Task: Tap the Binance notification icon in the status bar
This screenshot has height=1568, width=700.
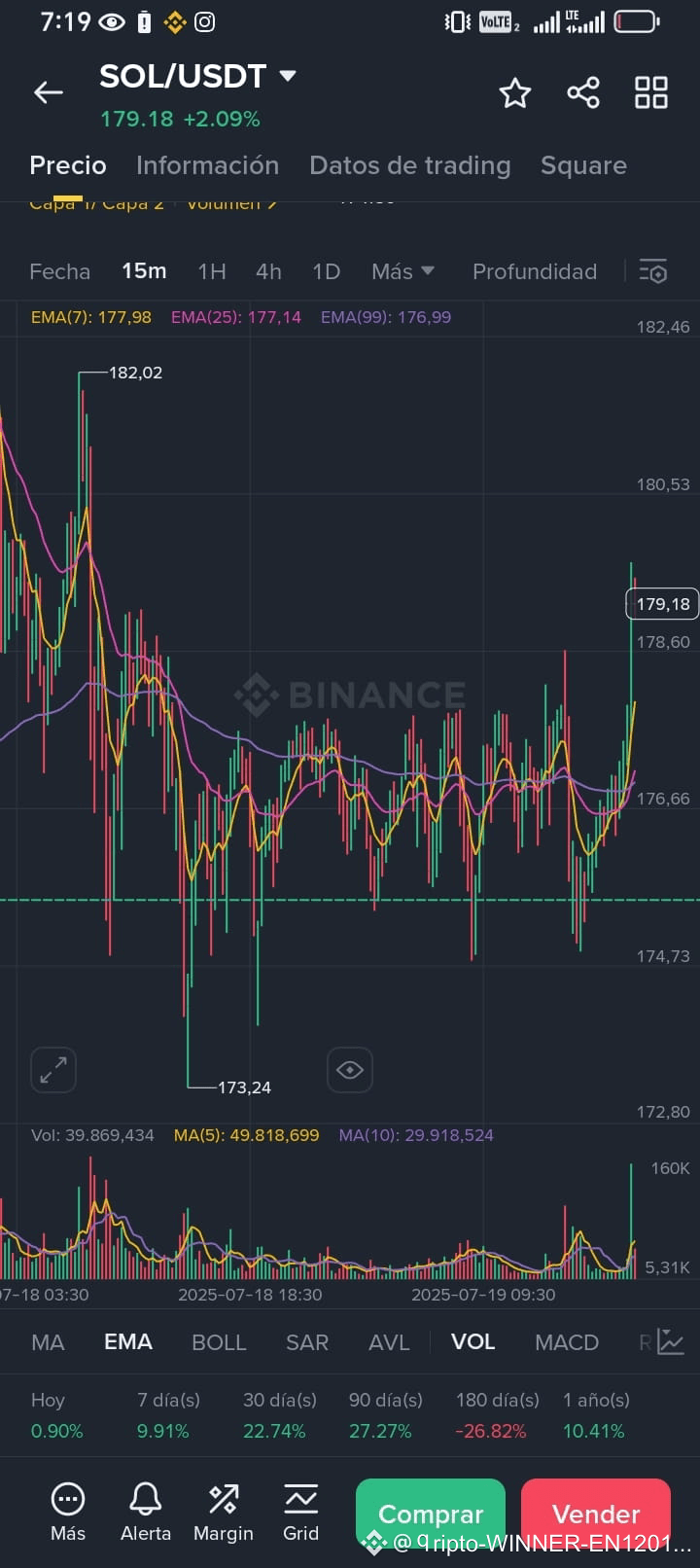Action: pyautogui.click(x=175, y=21)
